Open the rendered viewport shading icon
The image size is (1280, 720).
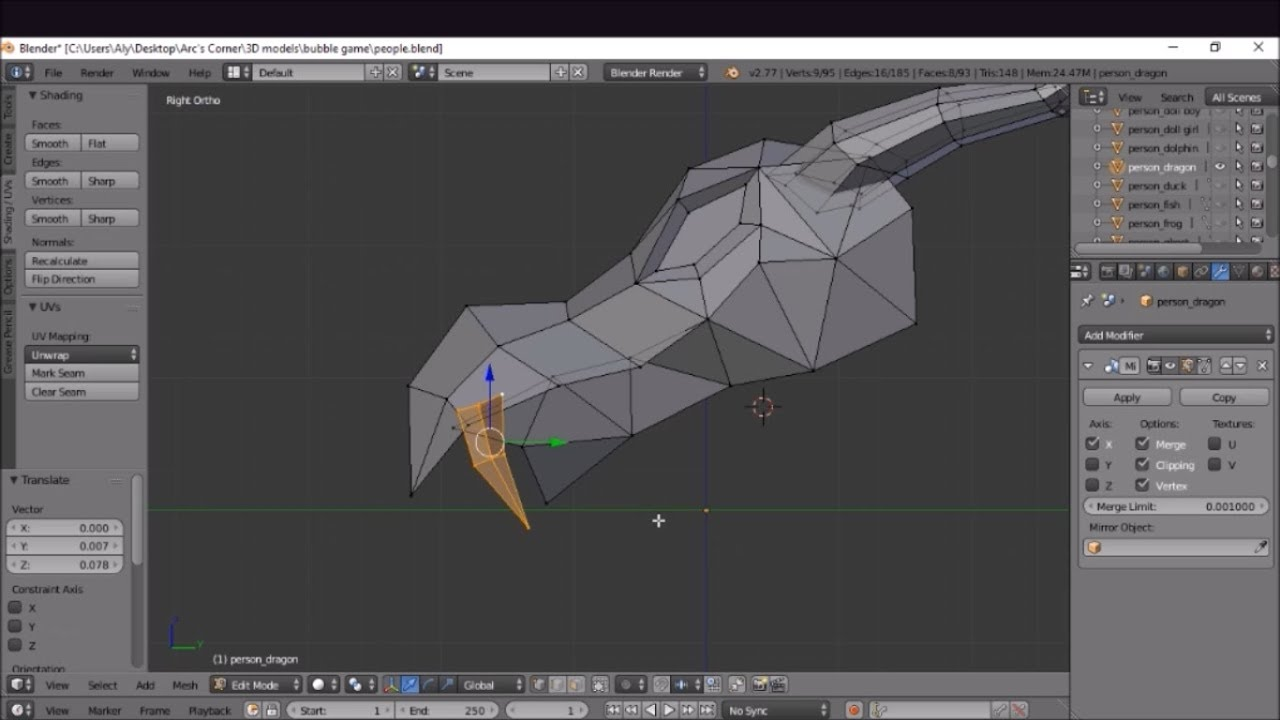point(319,686)
